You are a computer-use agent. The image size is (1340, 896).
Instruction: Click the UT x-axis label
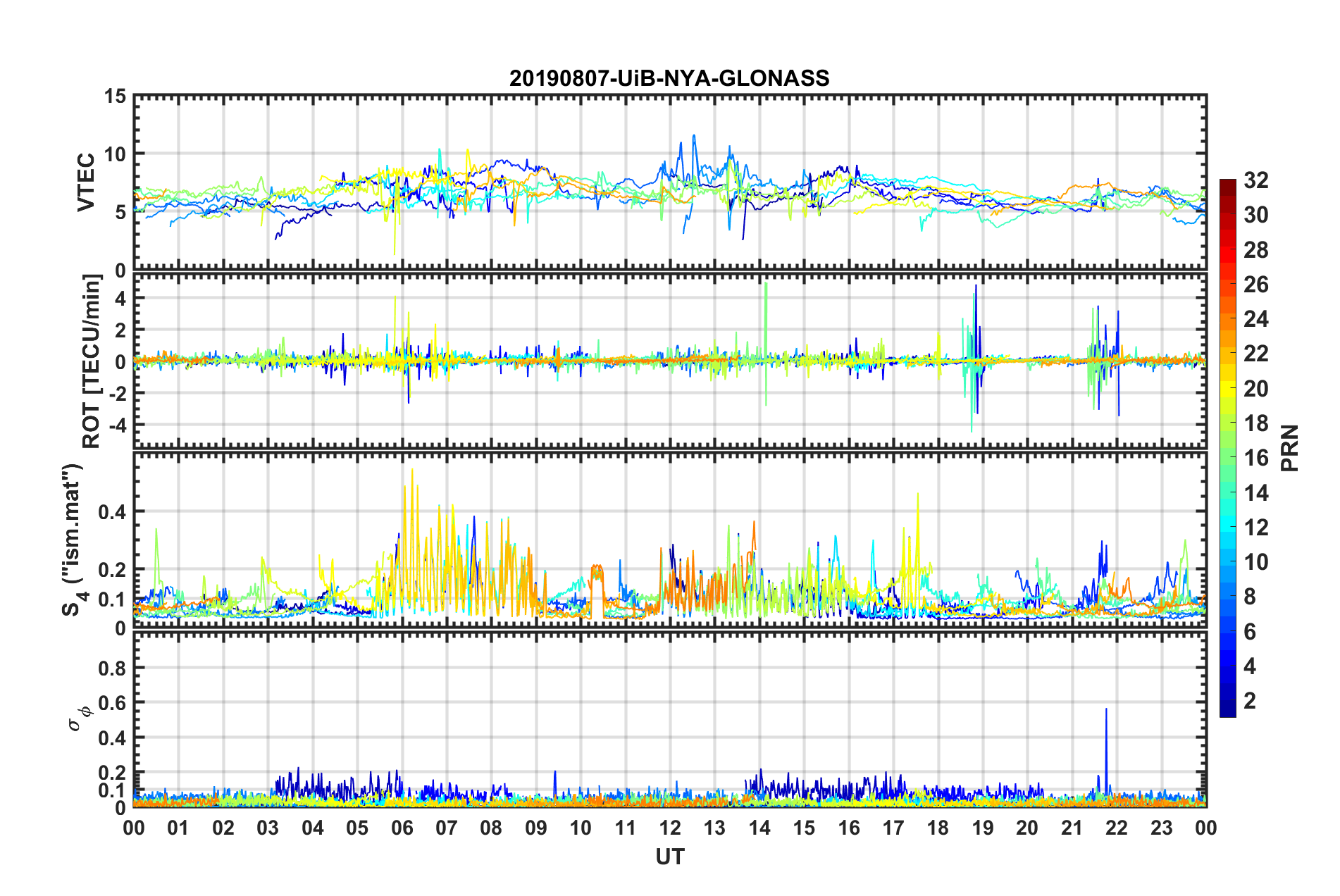click(669, 856)
